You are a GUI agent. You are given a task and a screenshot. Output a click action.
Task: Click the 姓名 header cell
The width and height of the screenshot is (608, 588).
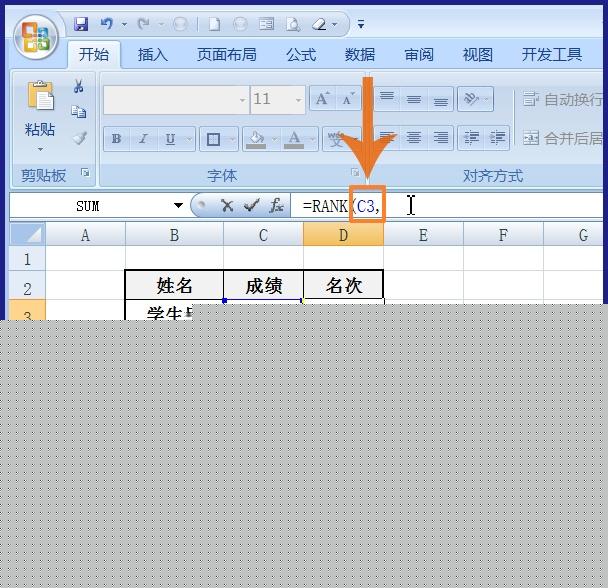pyautogui.click(x=174, y=285)
